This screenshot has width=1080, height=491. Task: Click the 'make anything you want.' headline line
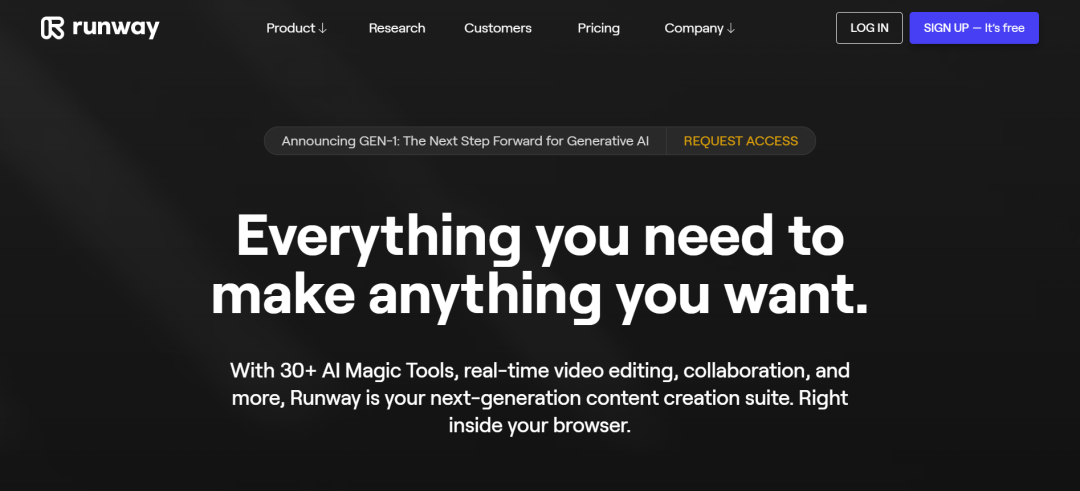coord(540,296)
